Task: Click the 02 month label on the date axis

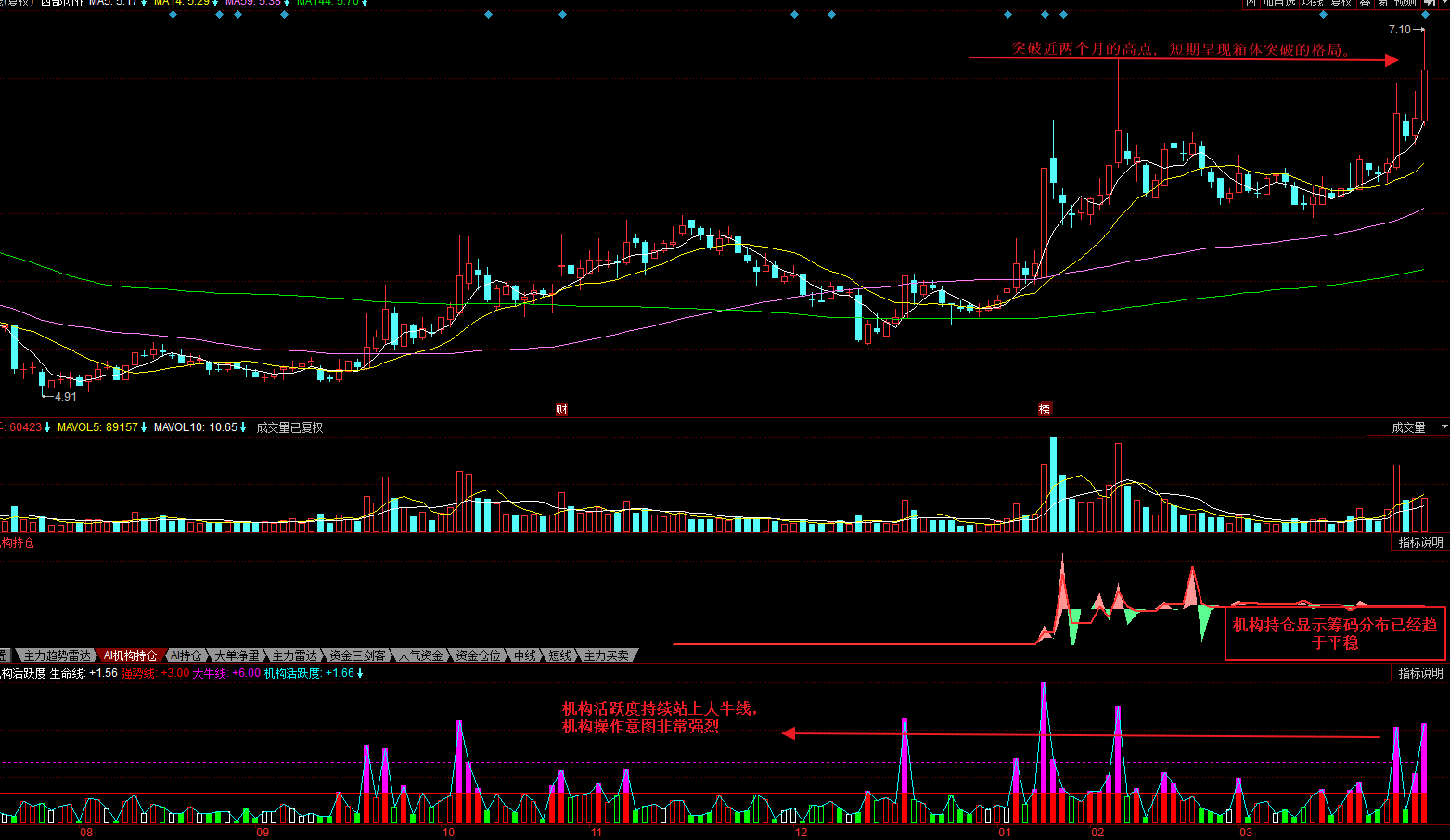Action: [1097, 833]
